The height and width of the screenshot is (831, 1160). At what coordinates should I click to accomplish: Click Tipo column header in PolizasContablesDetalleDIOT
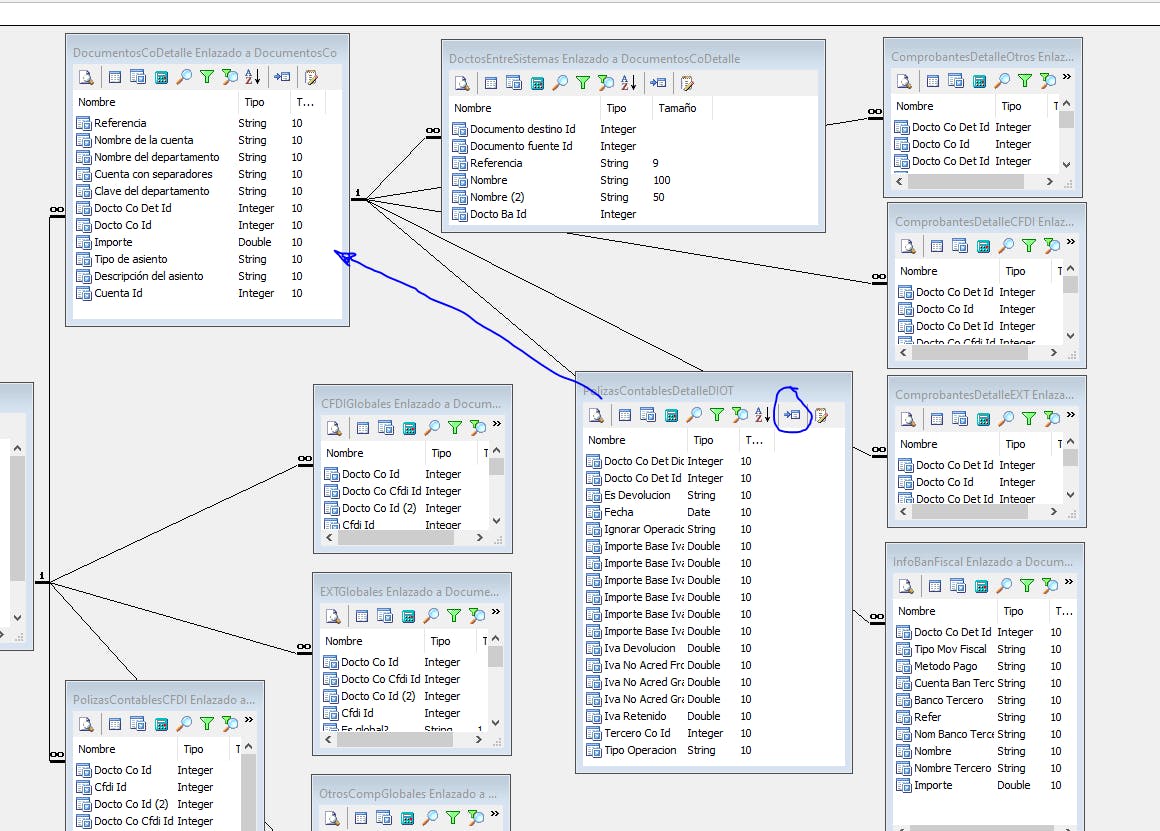click(704, 440)
